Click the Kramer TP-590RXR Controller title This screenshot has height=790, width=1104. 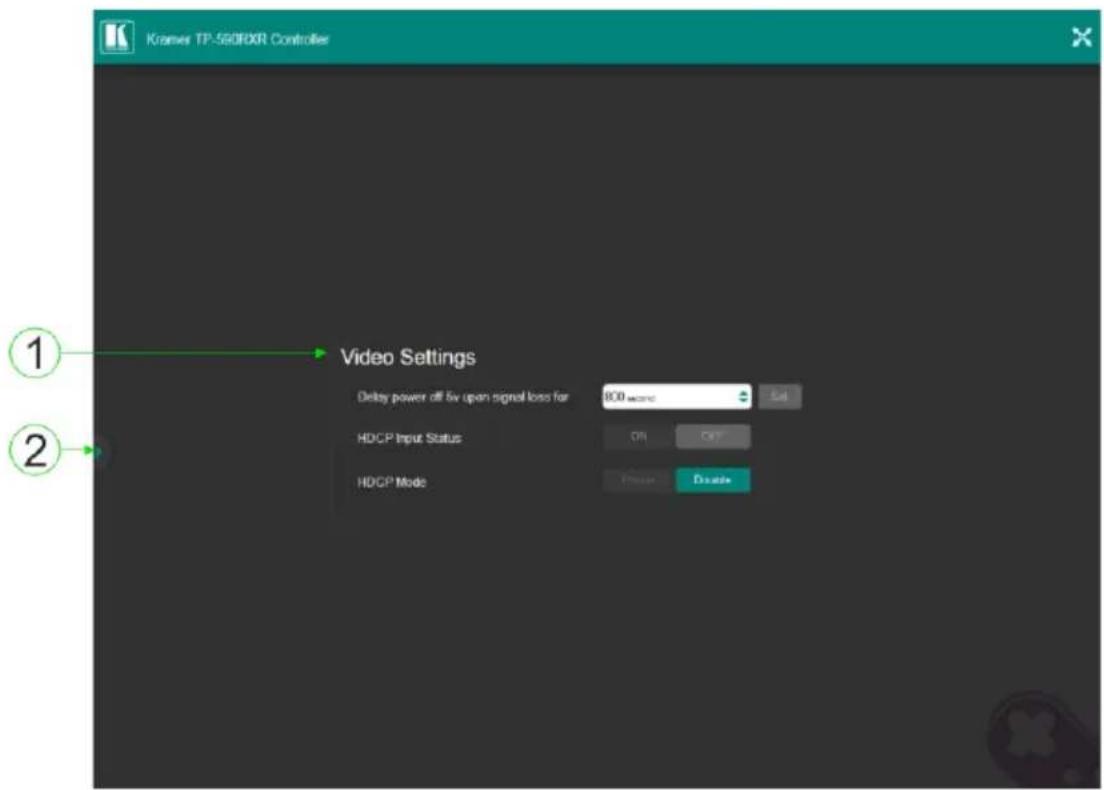[237, 39]
